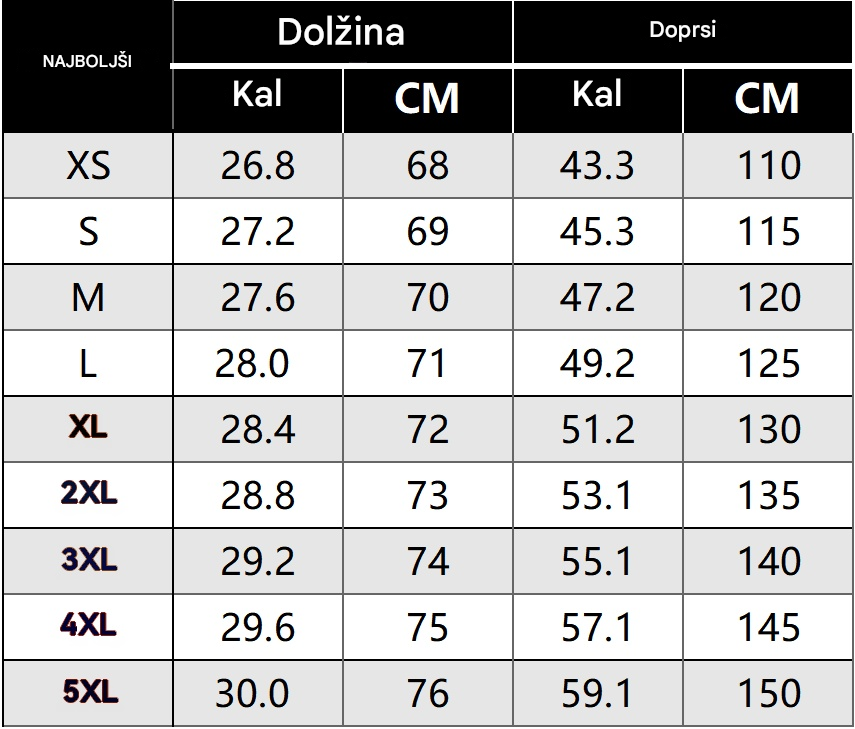
Task: Click the 125 CM bust cell
Action: pos(768,363)
